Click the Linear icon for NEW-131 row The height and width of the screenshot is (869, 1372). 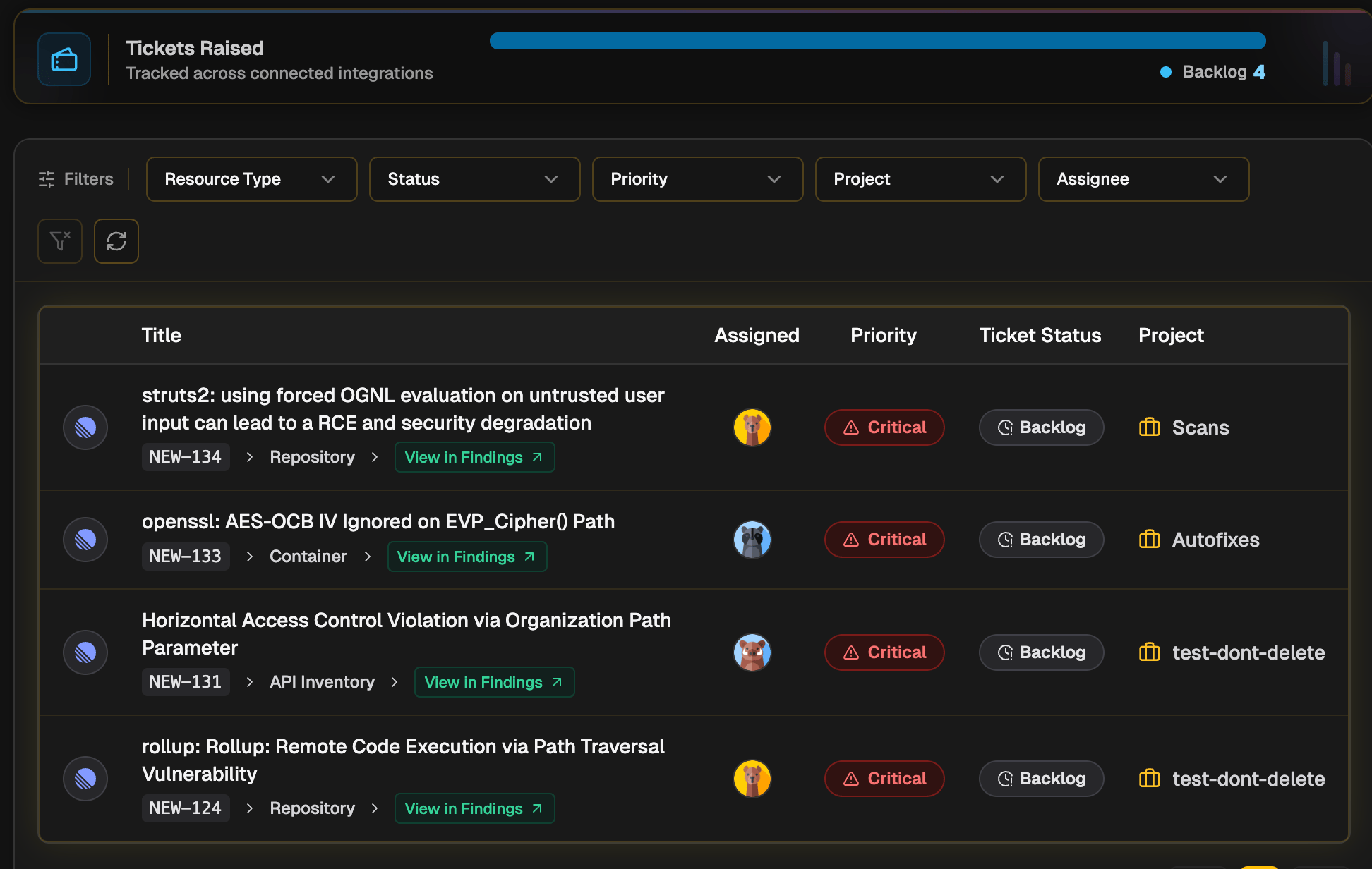pyautogui.click(x=85, y=652)
